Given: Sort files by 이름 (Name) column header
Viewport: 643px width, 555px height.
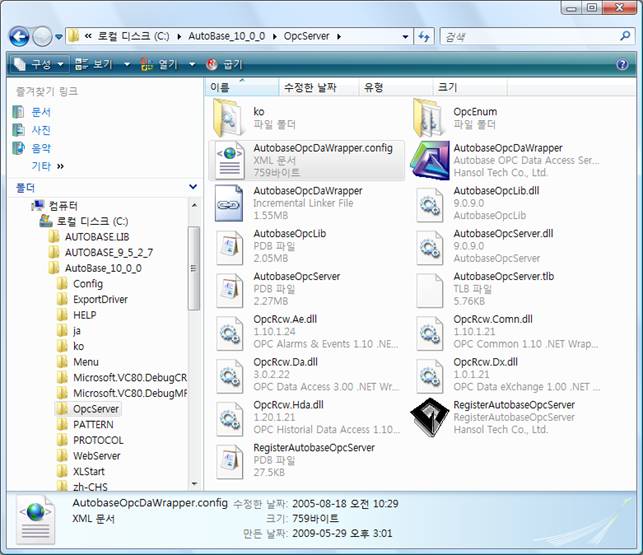Looking at the screenshot, I should [222, 88].
